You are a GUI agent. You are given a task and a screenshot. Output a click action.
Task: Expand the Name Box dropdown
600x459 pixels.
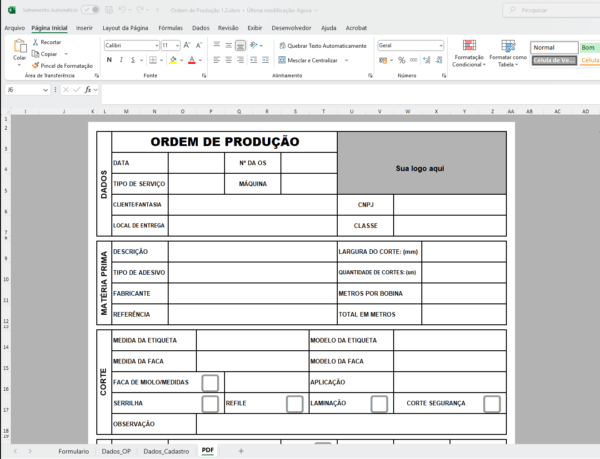[46, 90]
